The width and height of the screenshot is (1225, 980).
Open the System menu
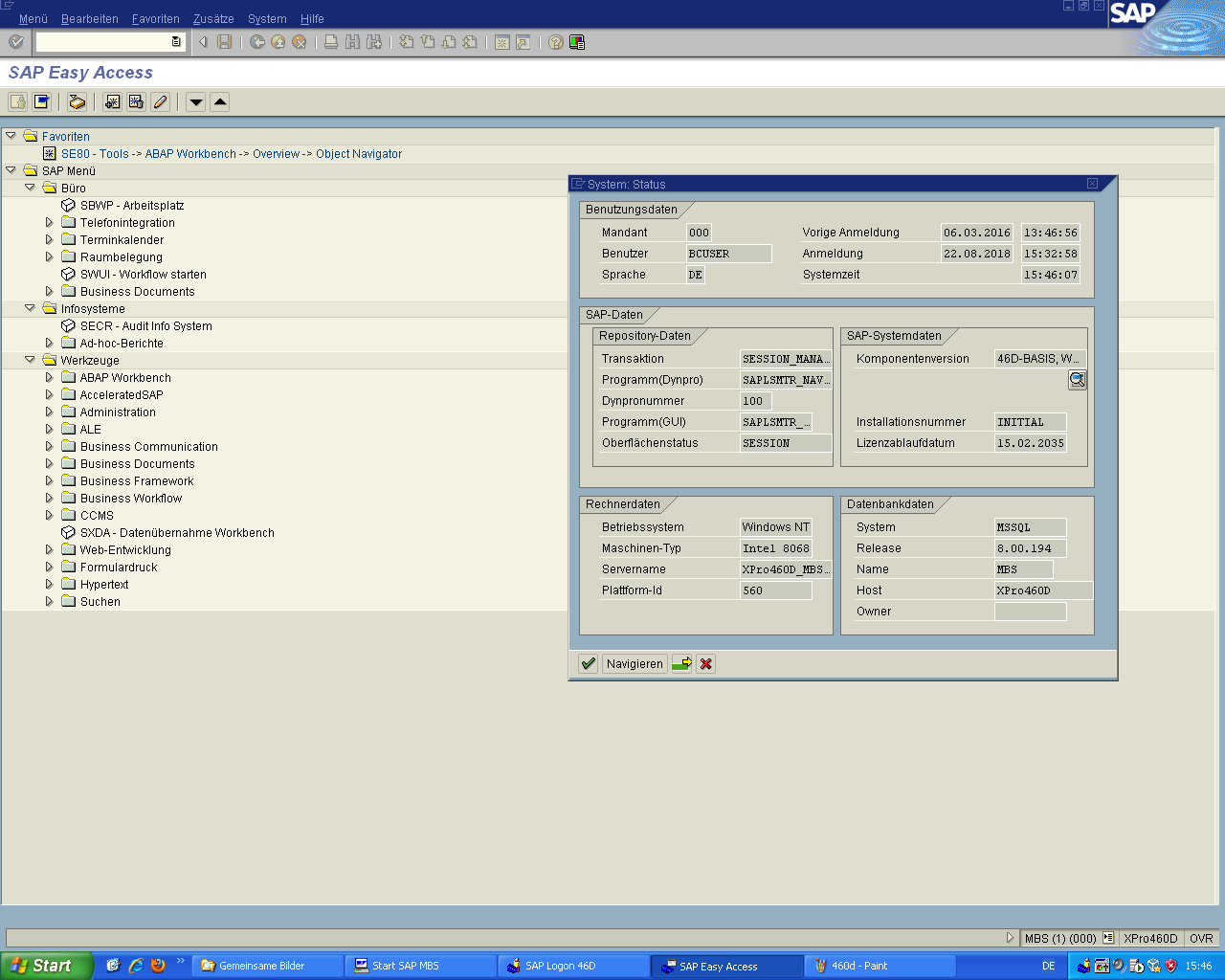[x=267, y=19]
